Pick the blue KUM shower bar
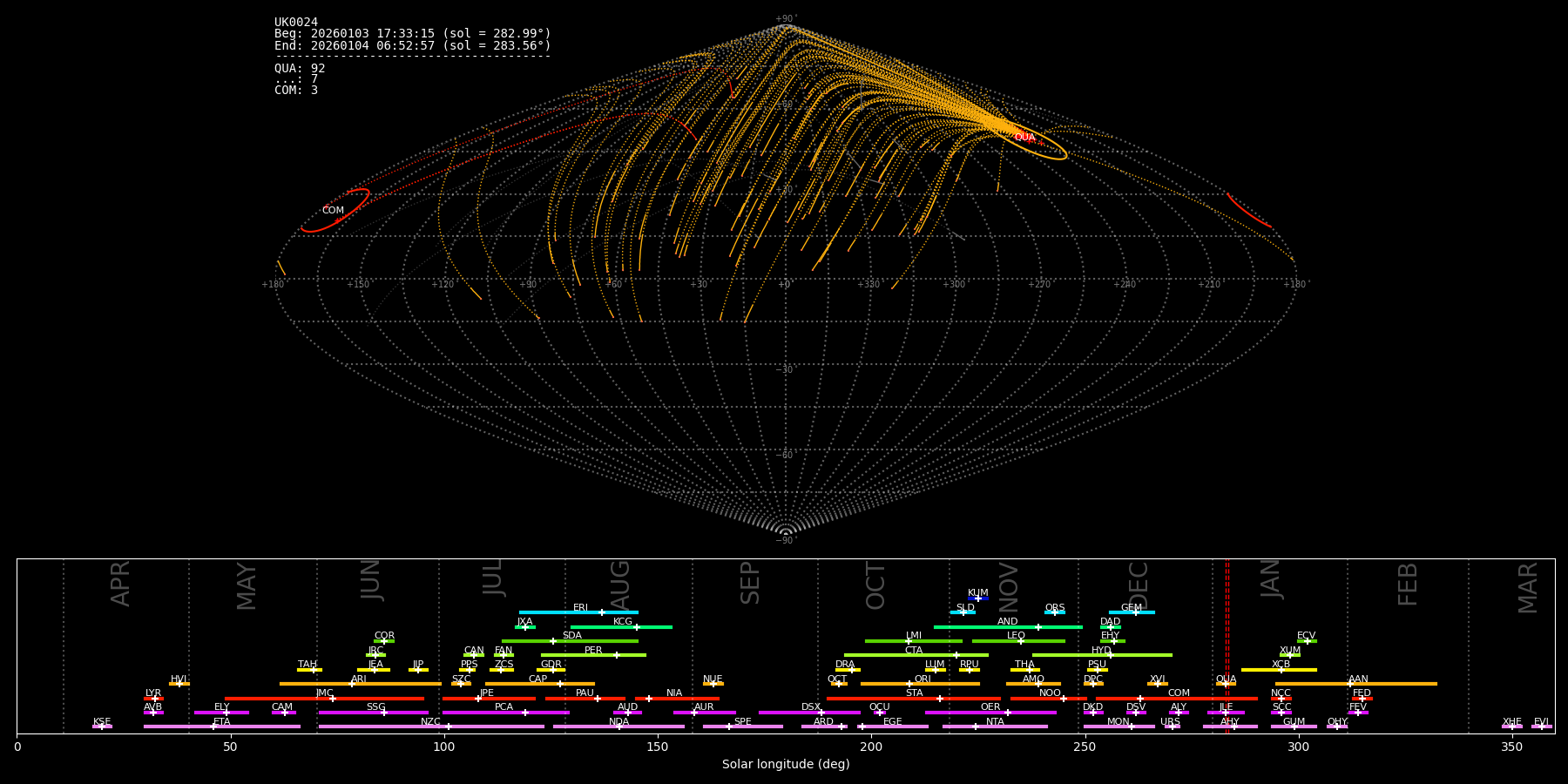 977,598
